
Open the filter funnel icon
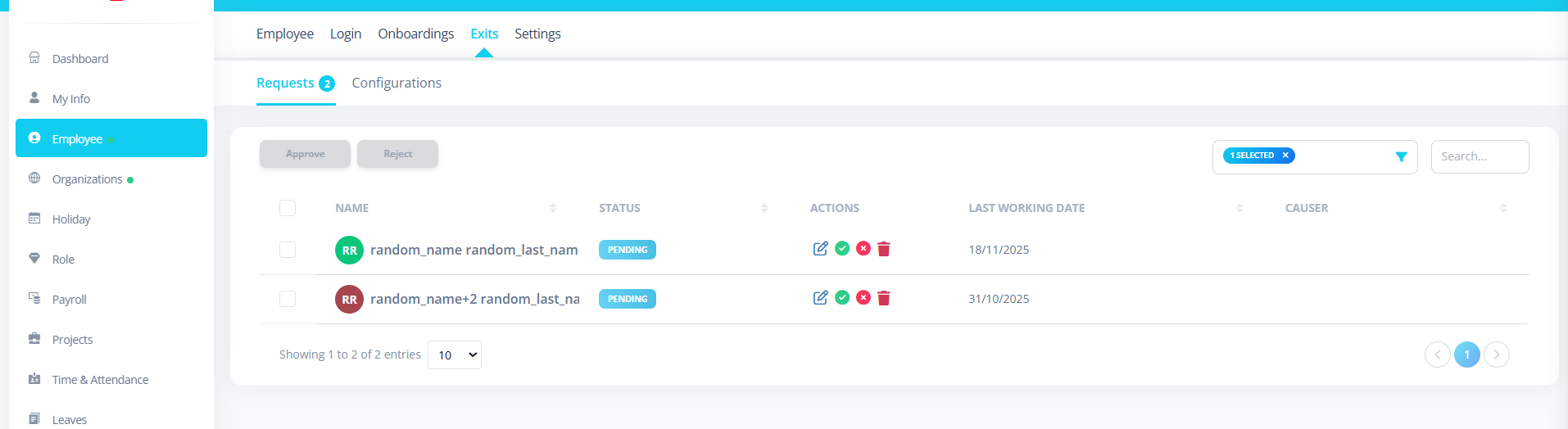coord(1401,156)
